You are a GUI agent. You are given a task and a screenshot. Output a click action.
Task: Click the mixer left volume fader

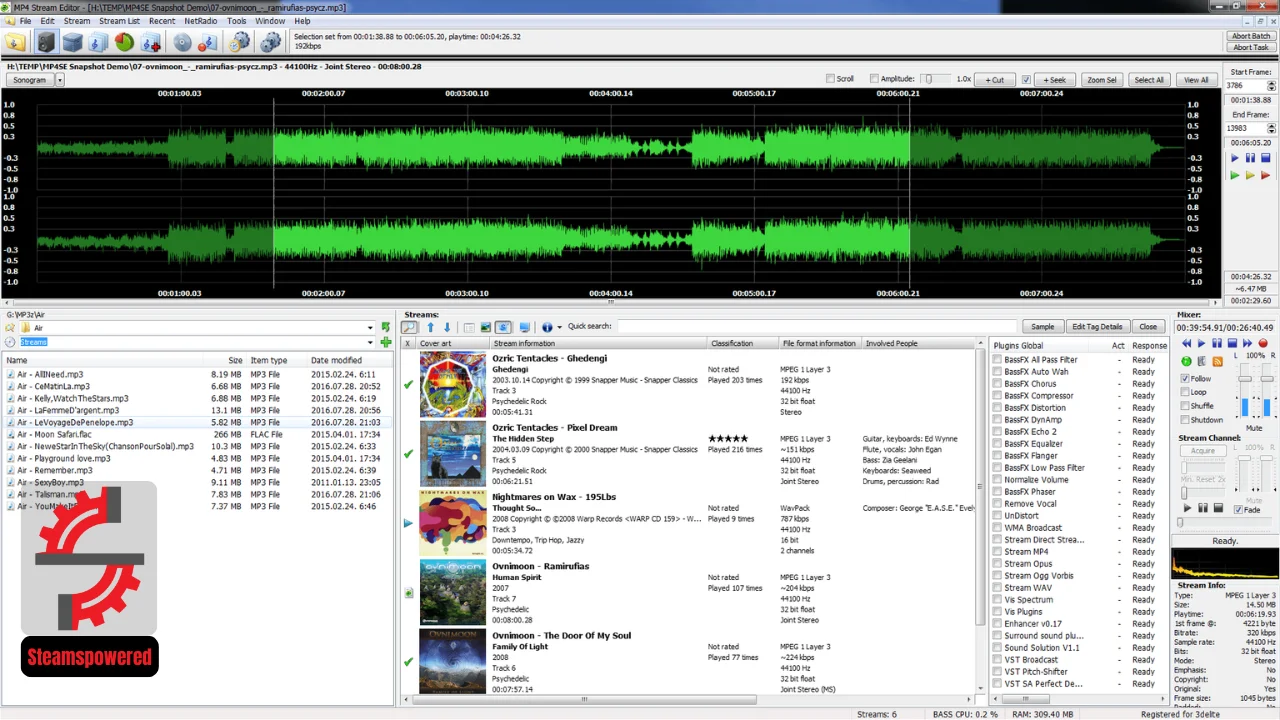[x=1244, y=379]
